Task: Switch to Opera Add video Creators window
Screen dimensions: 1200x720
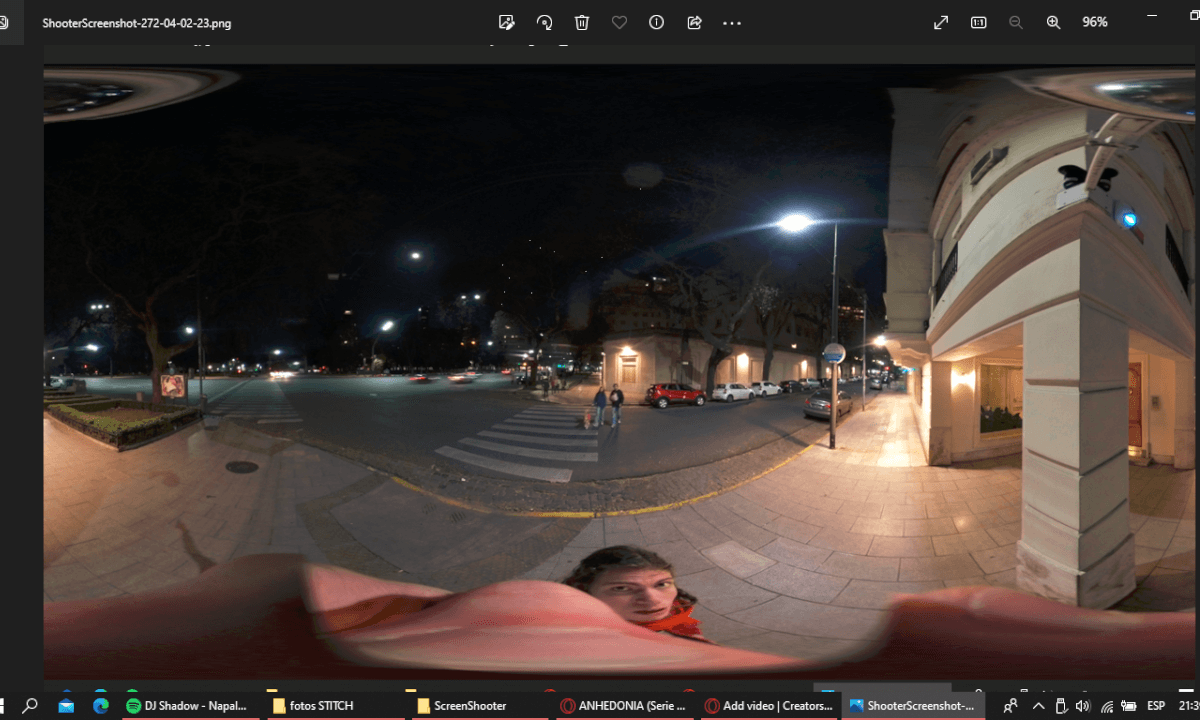Action: click(768, 706)
